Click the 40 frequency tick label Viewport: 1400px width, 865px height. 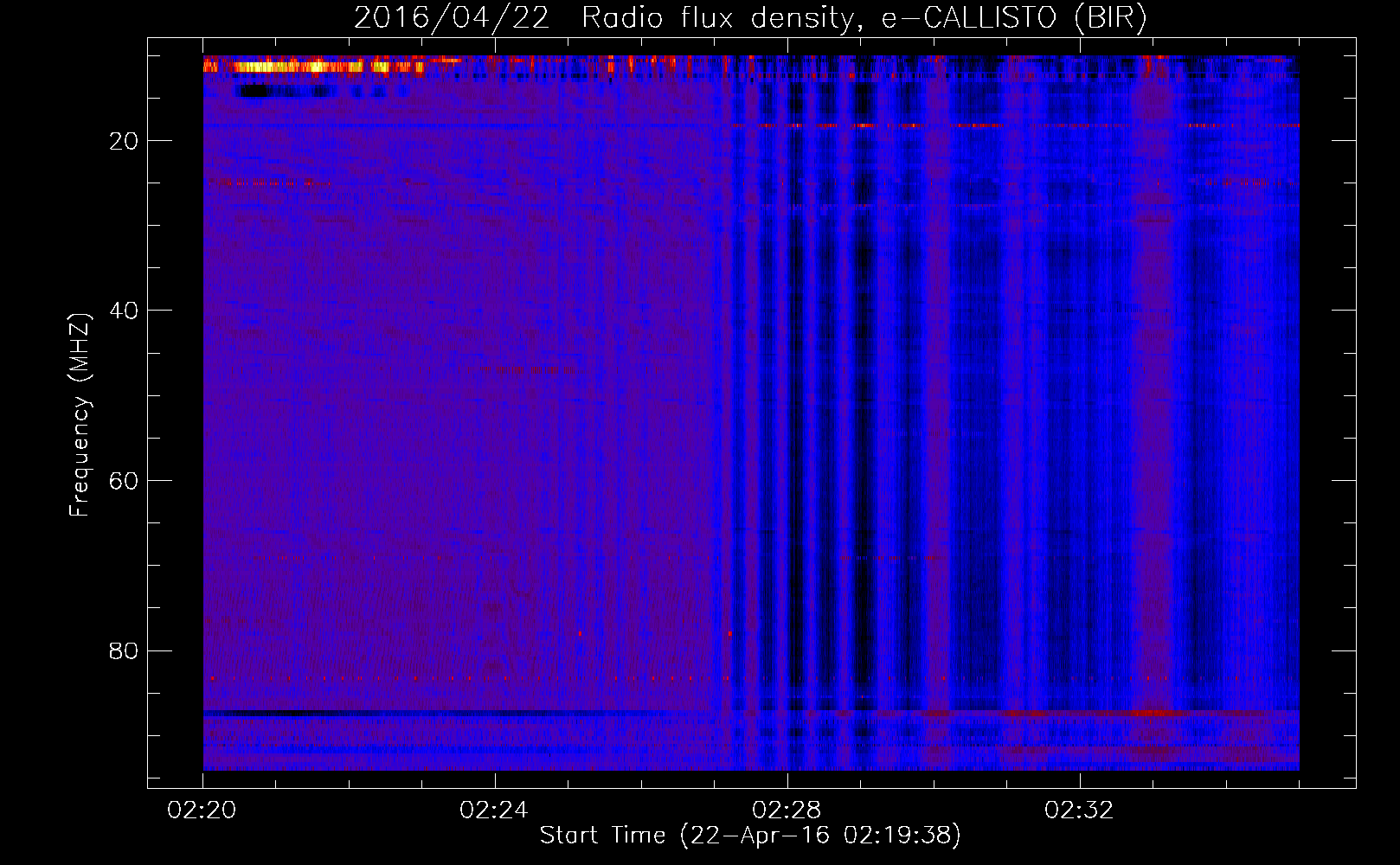click(x=124, y=311)
